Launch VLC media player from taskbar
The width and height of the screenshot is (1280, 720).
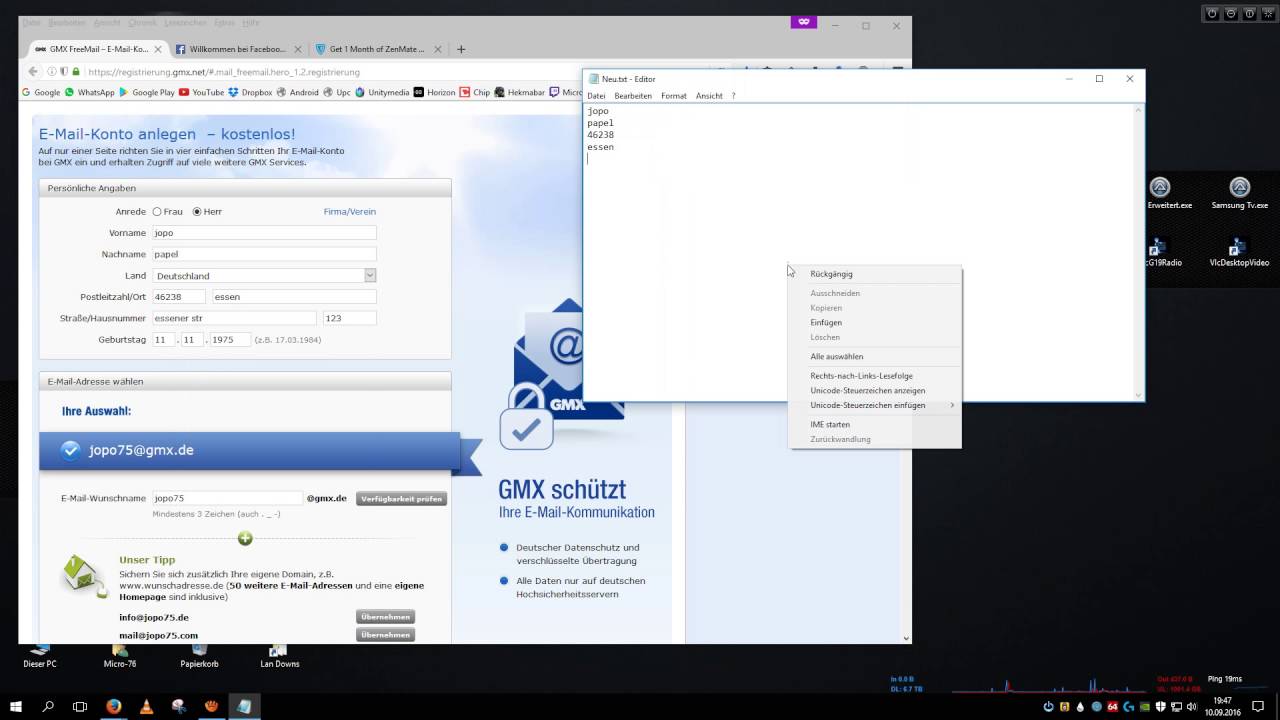pyautogui.click(x=147, y=706)
